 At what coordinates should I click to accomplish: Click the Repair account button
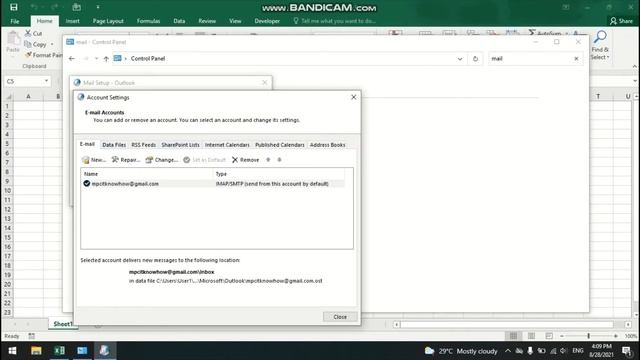[x=126, y=160]
